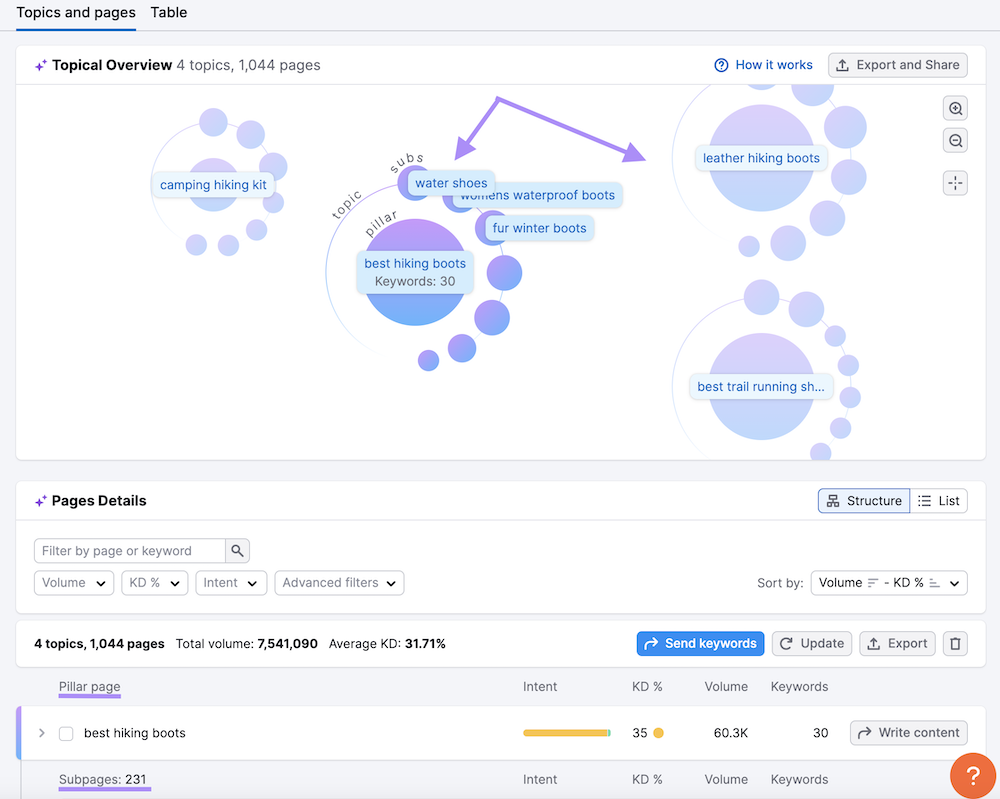Open help via the orange question mark button

pos(972,775)
